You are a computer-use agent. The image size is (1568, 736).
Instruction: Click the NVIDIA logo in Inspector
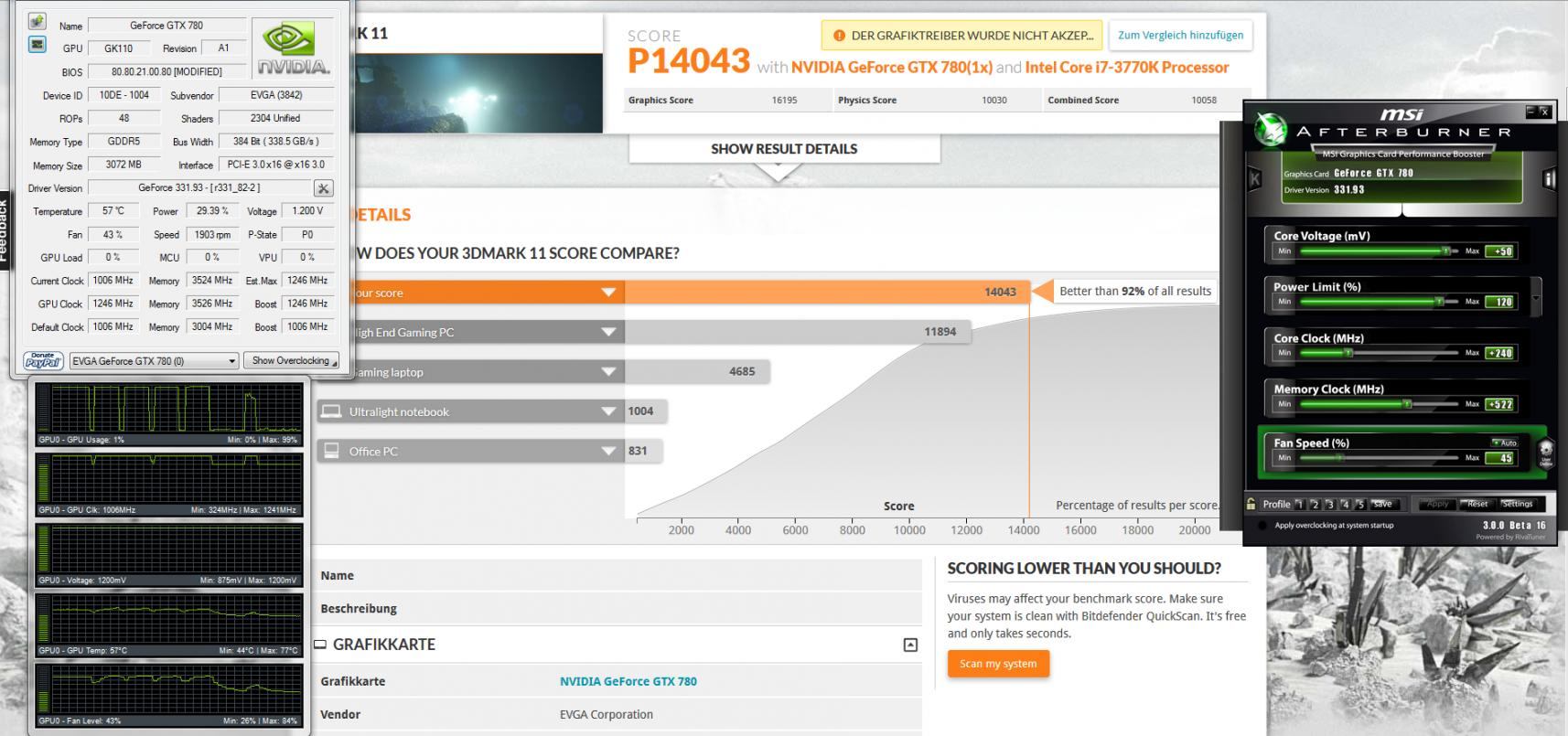[293, 48]
